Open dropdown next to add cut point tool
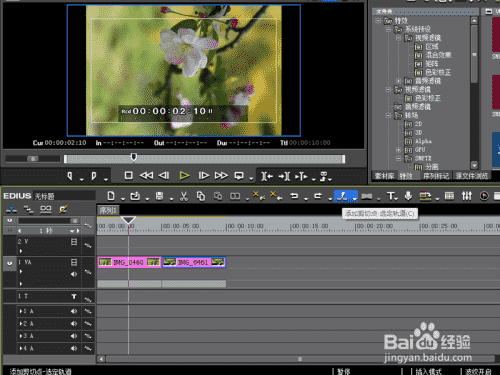This screenshot has width=500, height=375. tap(355, 199)
